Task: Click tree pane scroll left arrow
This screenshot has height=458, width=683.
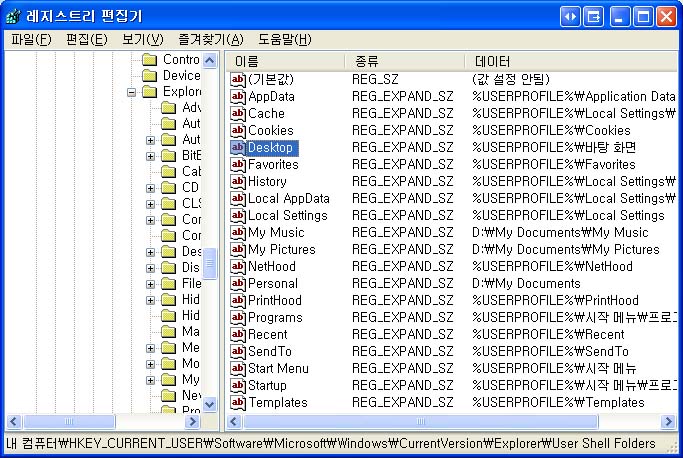Action: point(14,421)
